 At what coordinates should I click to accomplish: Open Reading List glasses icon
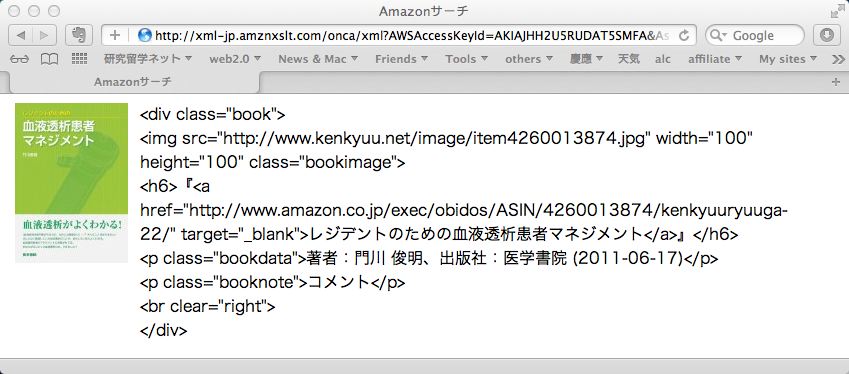[x=19, y=59]
